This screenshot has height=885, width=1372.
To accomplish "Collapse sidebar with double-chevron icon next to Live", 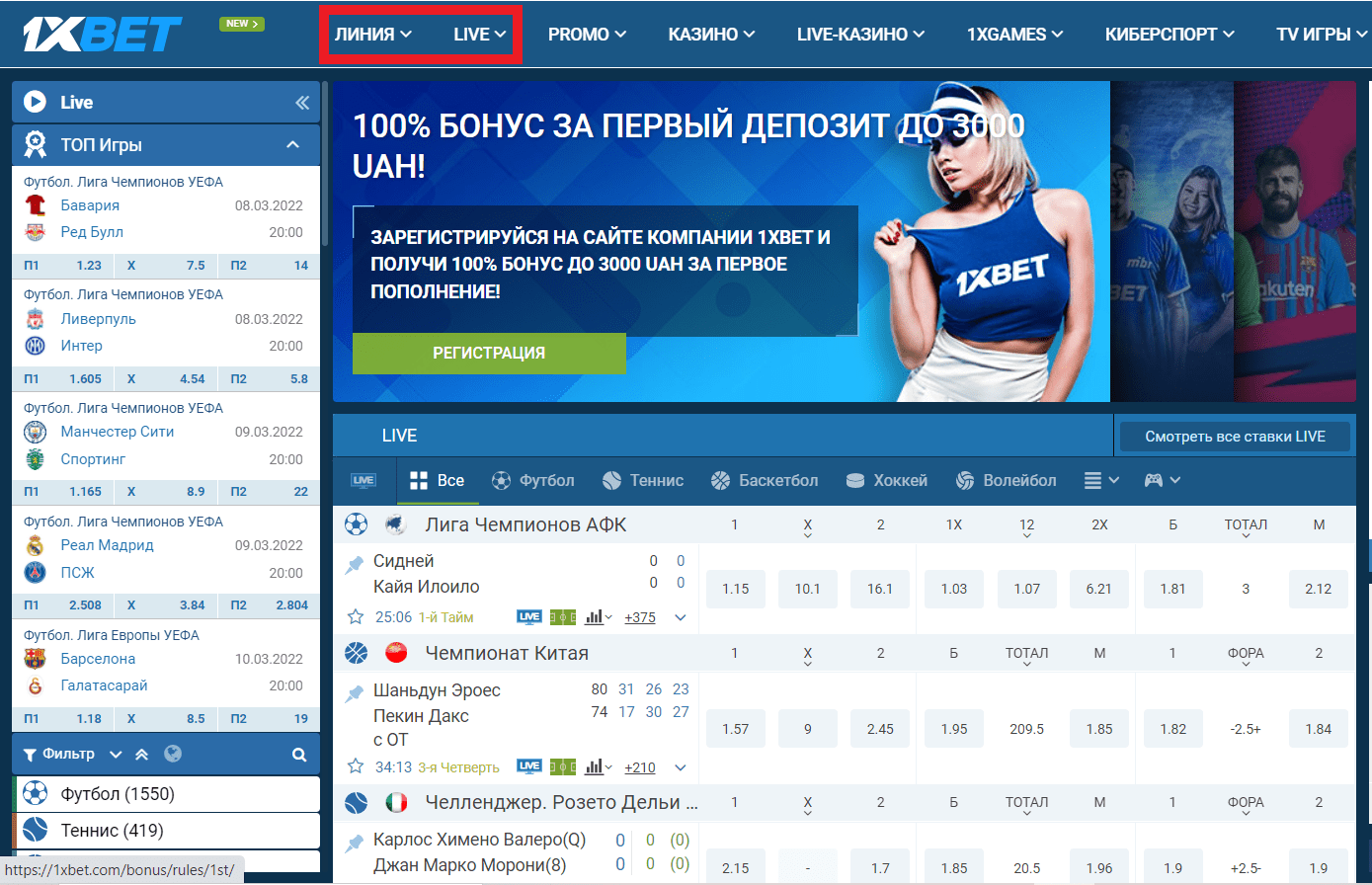I will pyautogui.click(x=302, y=103).
